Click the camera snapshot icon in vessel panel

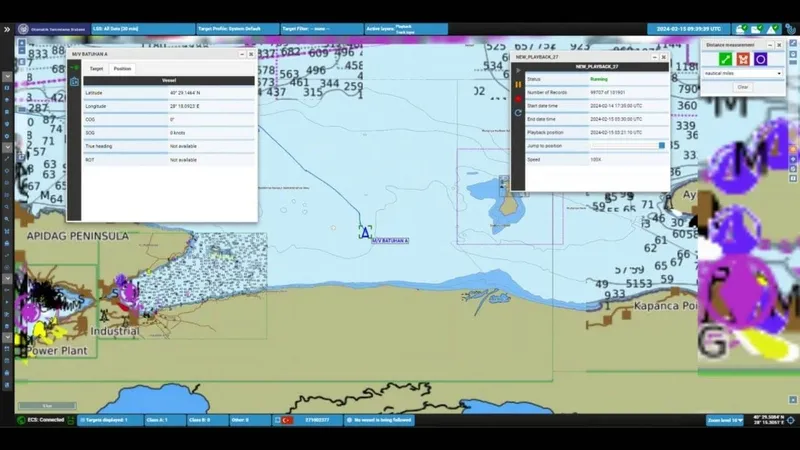click(74, 81)
